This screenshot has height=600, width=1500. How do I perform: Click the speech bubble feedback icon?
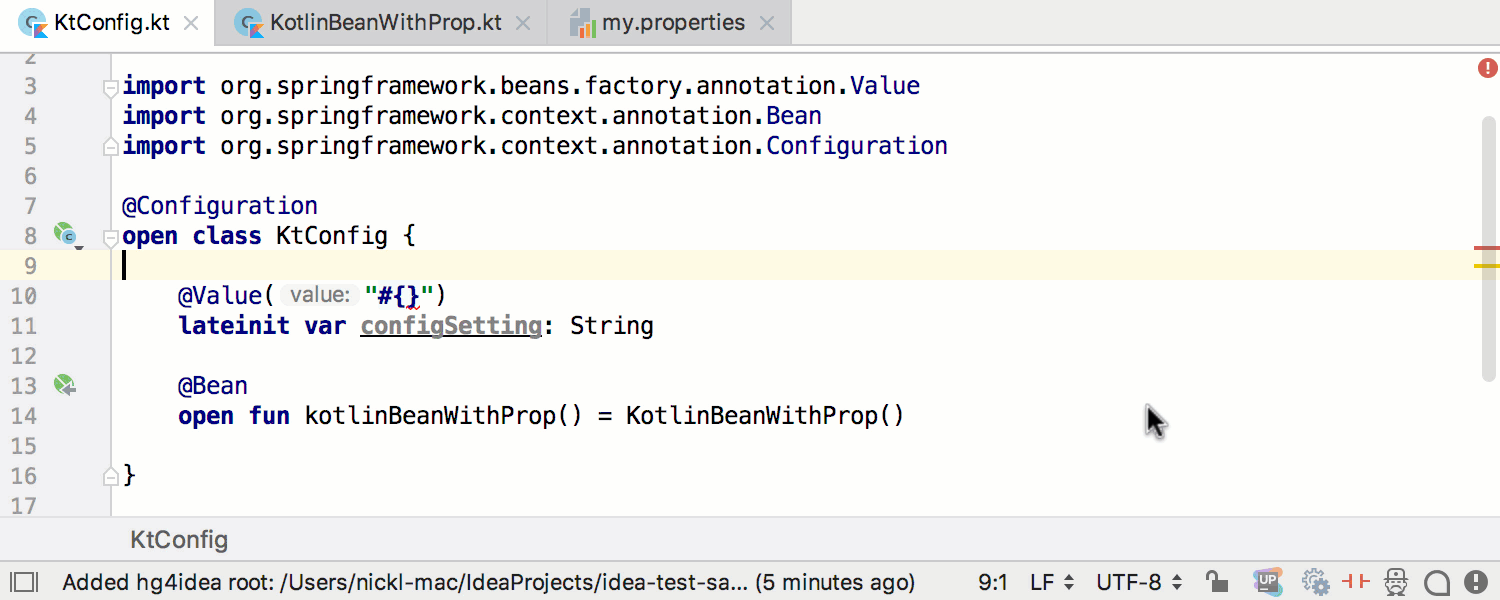[1437, 581]
